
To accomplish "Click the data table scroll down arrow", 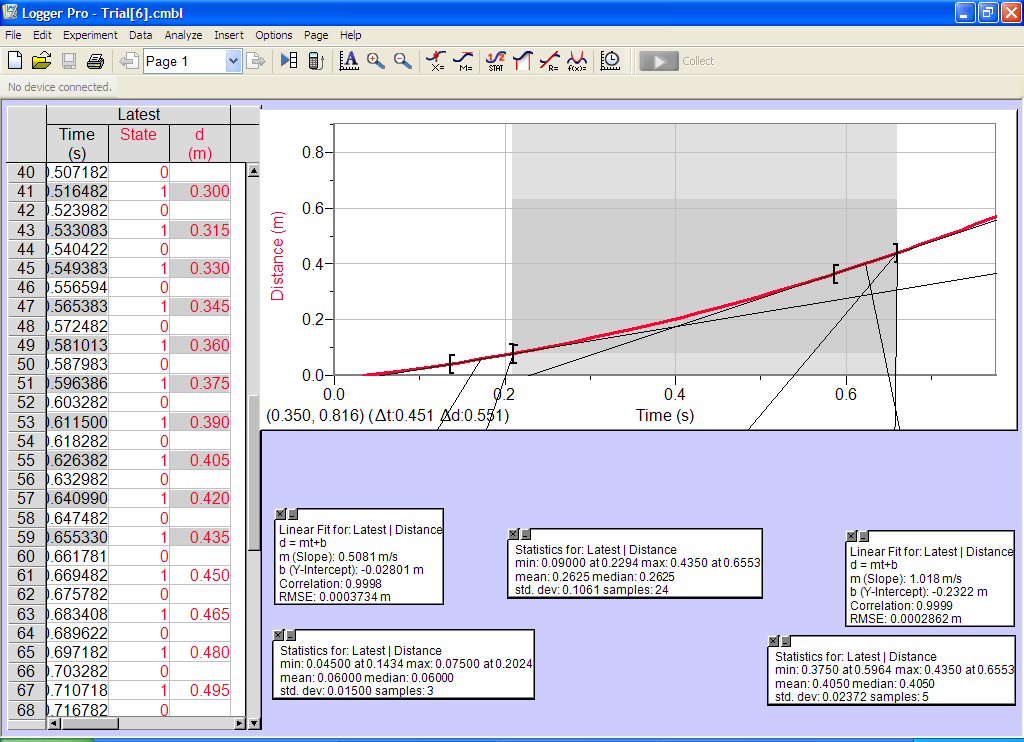I will click(x=253, y=723).
